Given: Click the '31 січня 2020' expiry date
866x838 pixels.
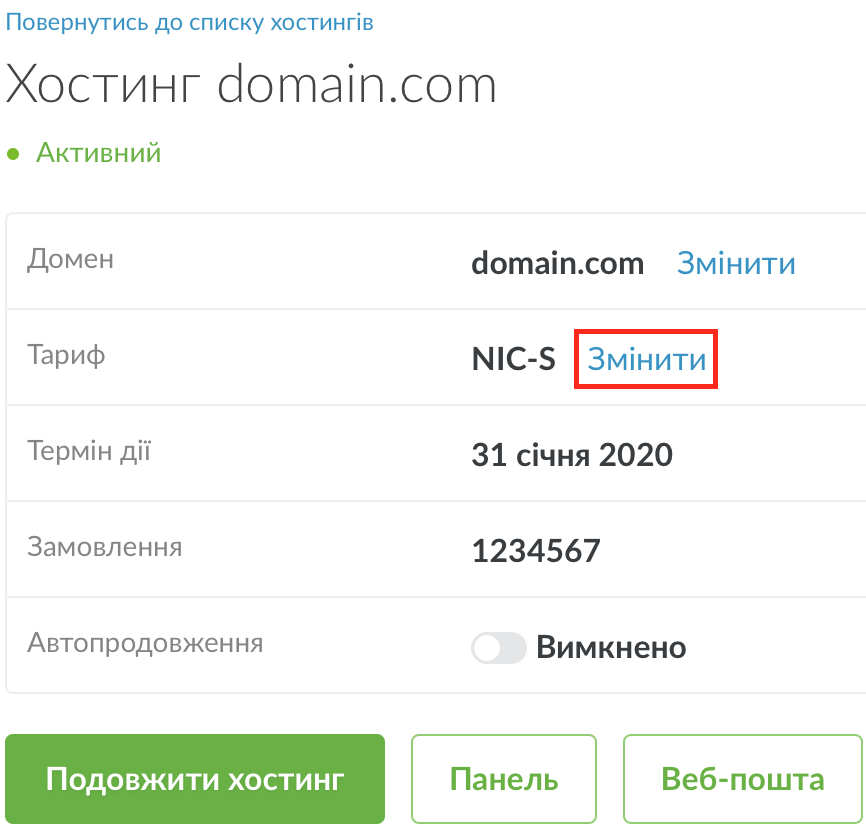Looking at the screenshot, I should pyautogui.click(x=572, y=456).
